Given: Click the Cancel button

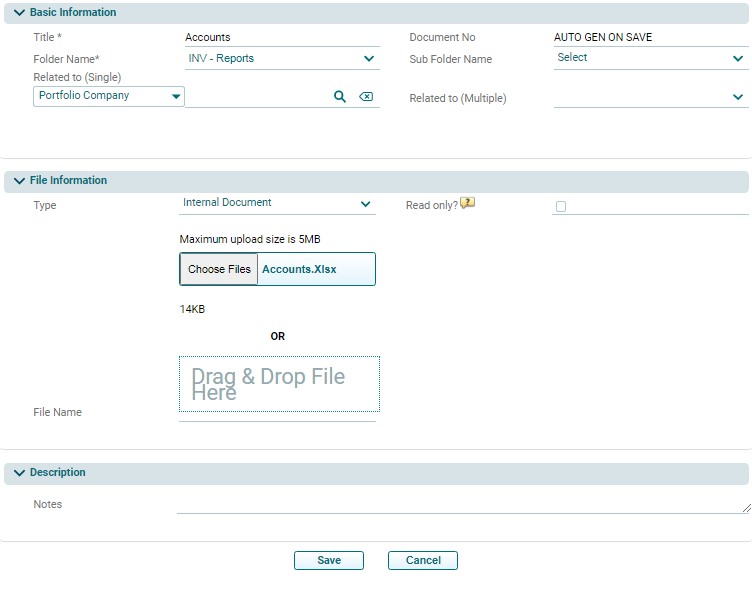Looking at the screenshot, I should point(423,561).
